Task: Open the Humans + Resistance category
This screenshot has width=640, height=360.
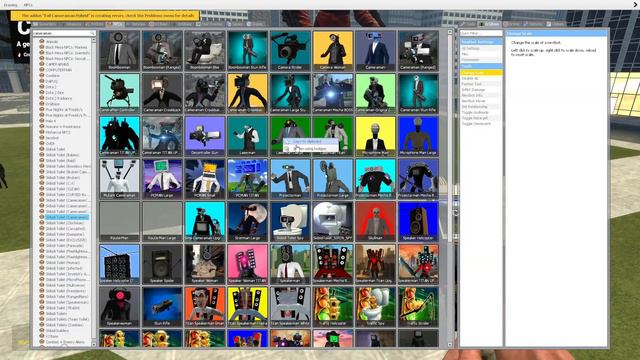Action: point(63,127)
